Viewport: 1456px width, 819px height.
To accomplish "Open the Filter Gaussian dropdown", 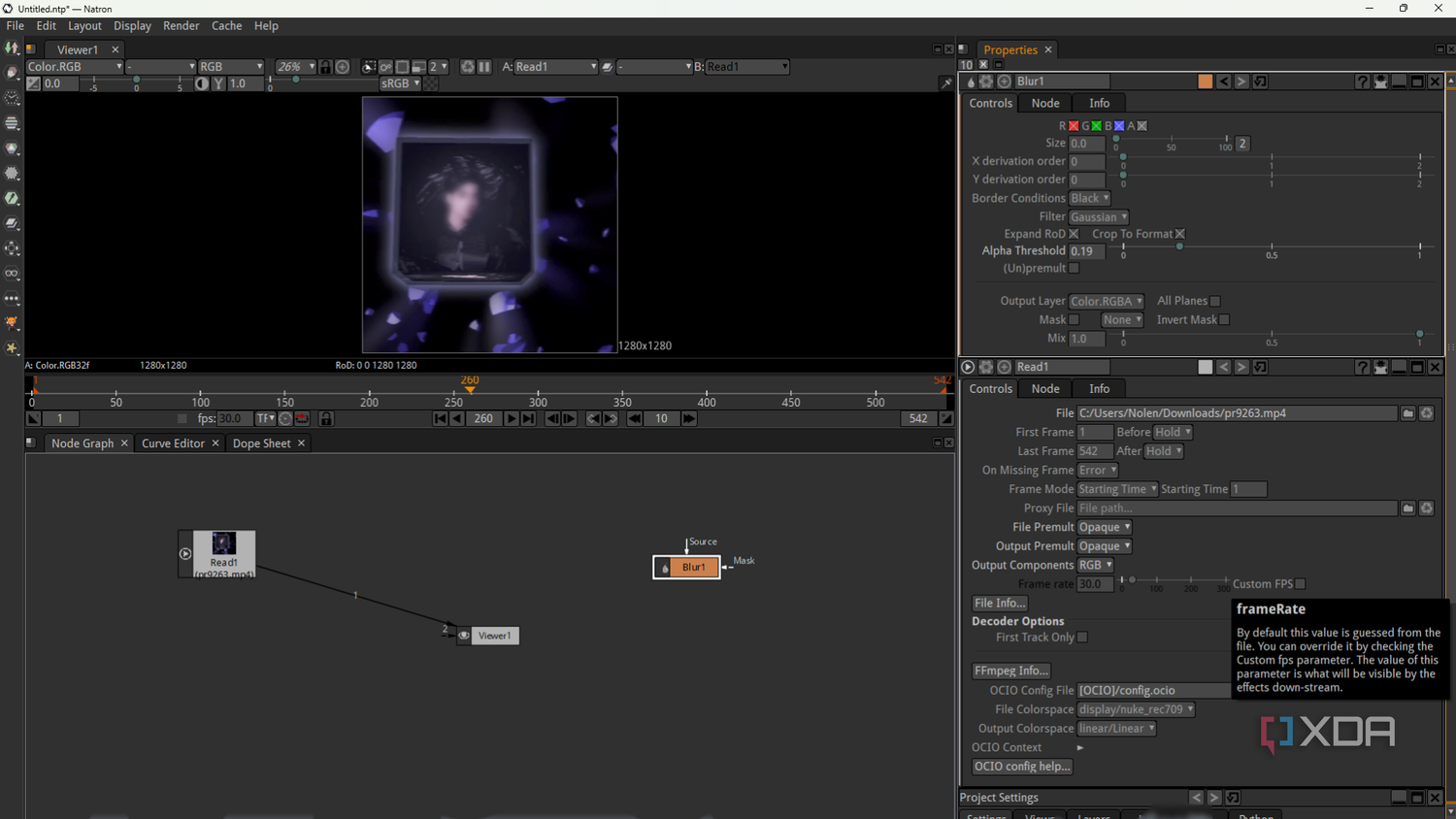I will point(1099,217).
